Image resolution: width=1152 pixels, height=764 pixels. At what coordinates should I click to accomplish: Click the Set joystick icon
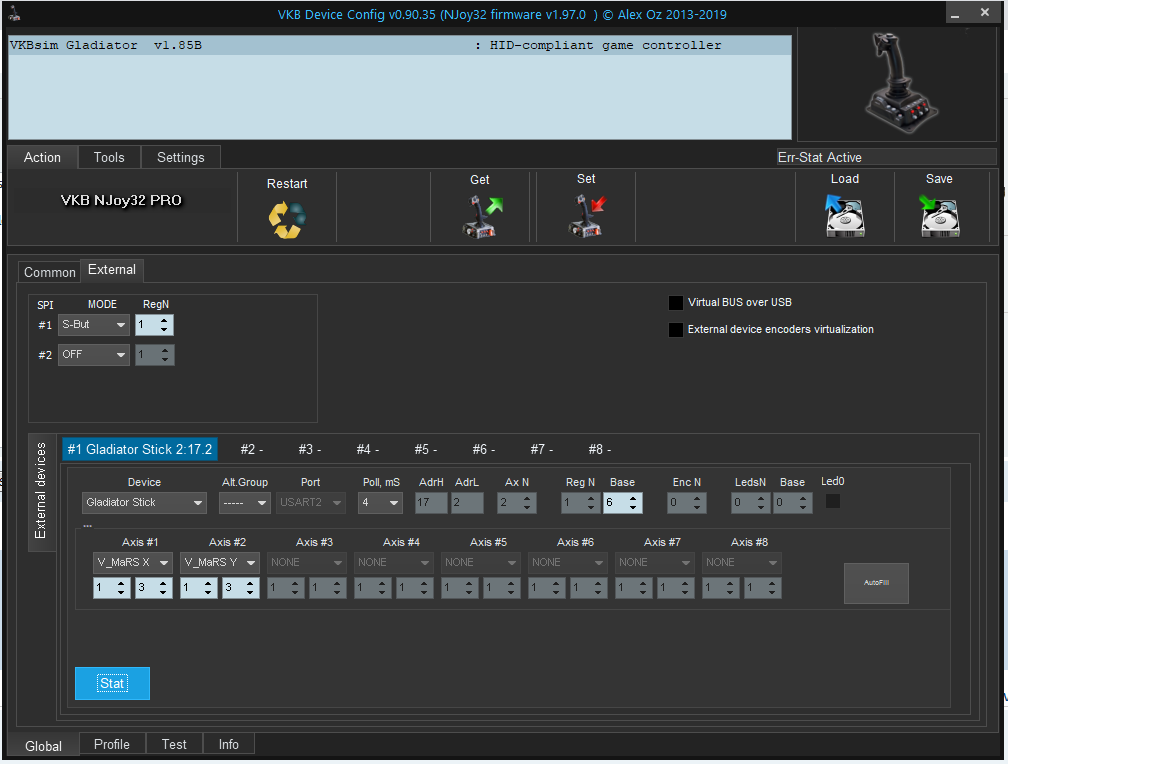tap(587, 216)
